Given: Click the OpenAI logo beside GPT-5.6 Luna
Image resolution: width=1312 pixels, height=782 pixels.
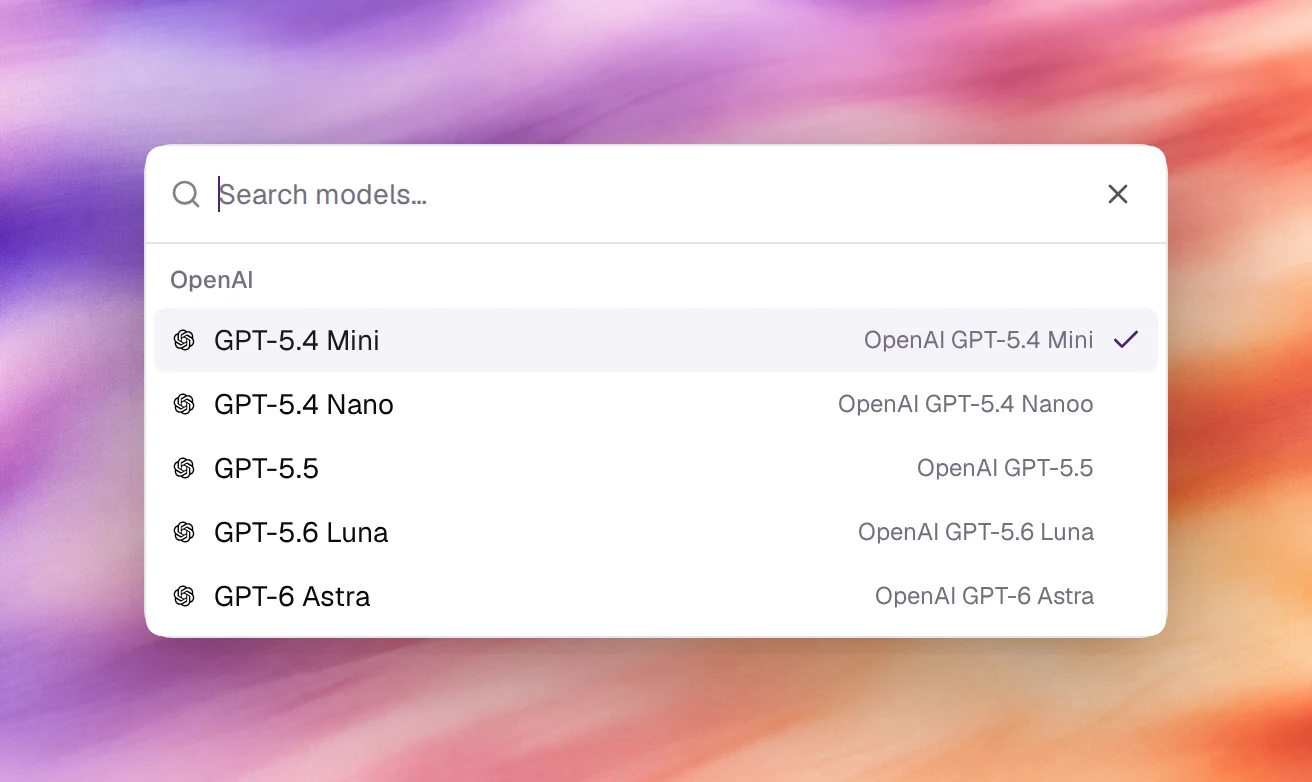Looking at the screenshot, I should click(x=184, y=533).
